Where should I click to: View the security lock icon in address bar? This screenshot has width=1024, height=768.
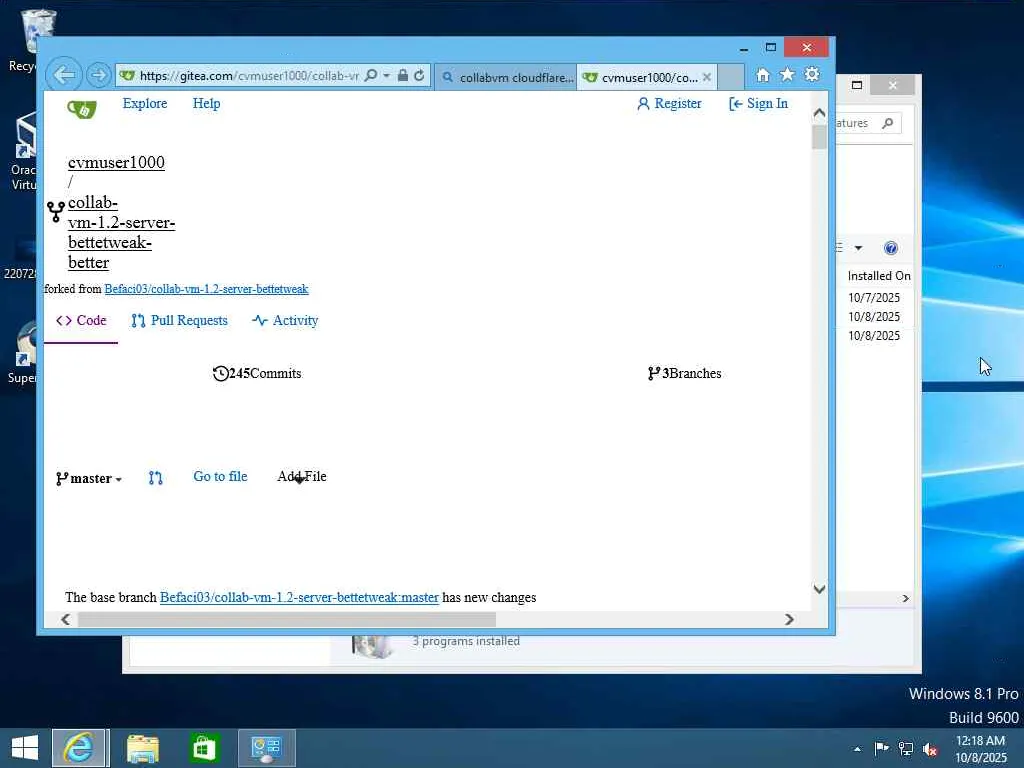pos(403,76)
